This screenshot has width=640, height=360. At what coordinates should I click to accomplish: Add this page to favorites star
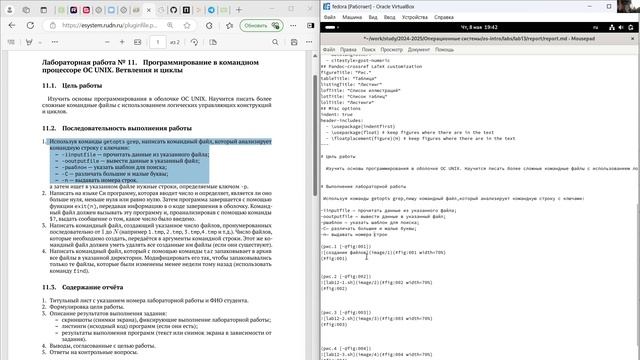(187, 25)
